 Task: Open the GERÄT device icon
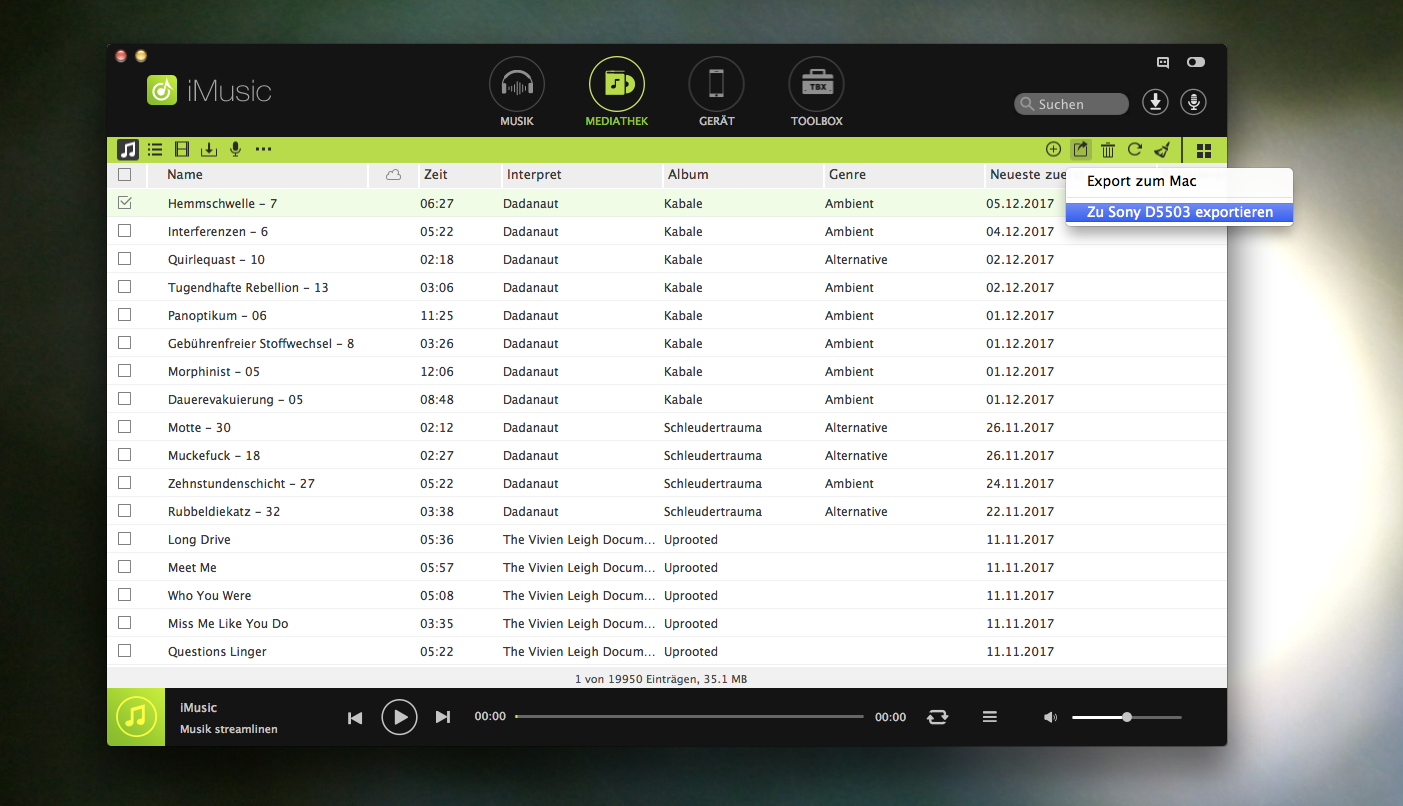pos(716,85)
